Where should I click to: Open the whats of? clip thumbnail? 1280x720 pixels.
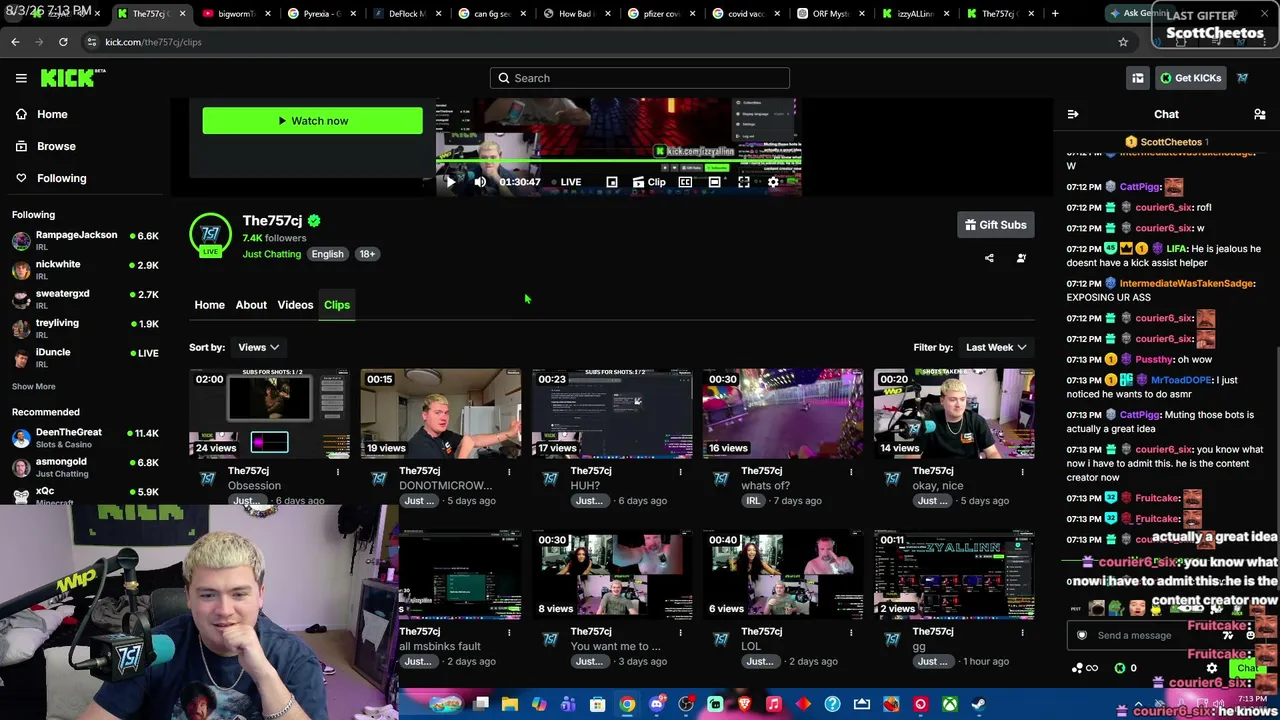[783, 414]
